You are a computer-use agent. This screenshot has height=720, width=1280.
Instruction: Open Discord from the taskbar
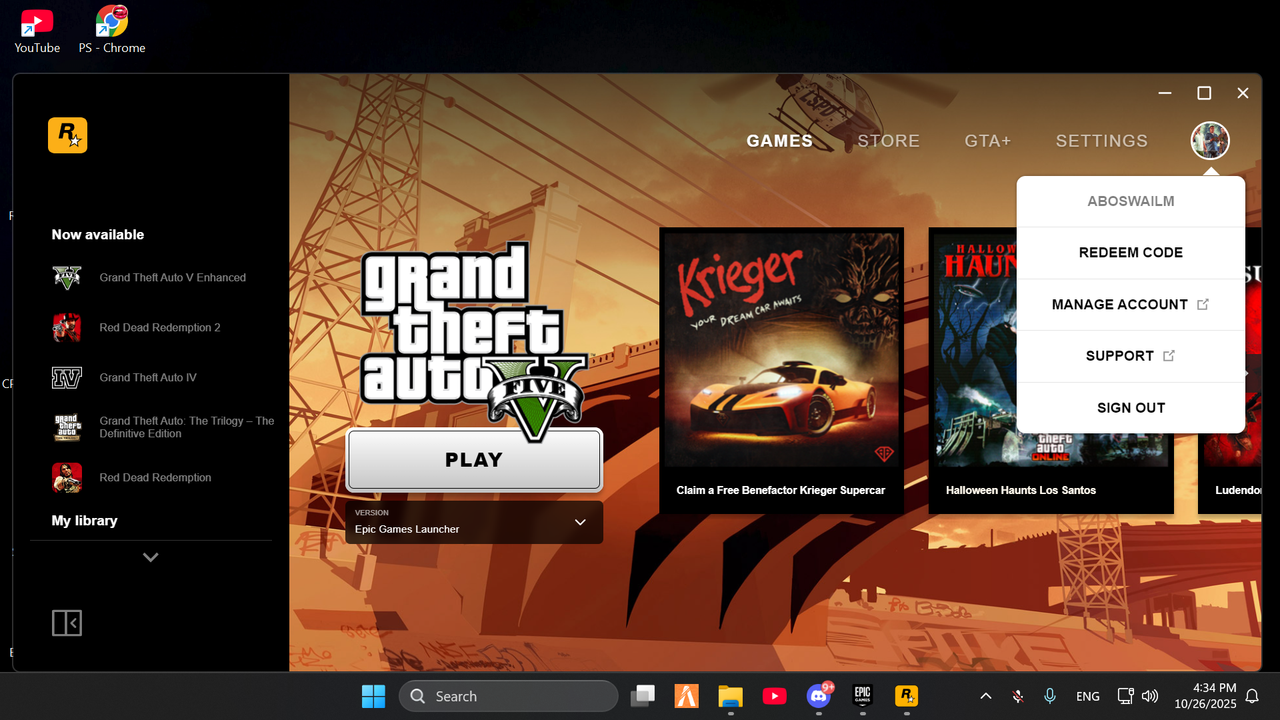pyautogui.click(x=819, y=696)
